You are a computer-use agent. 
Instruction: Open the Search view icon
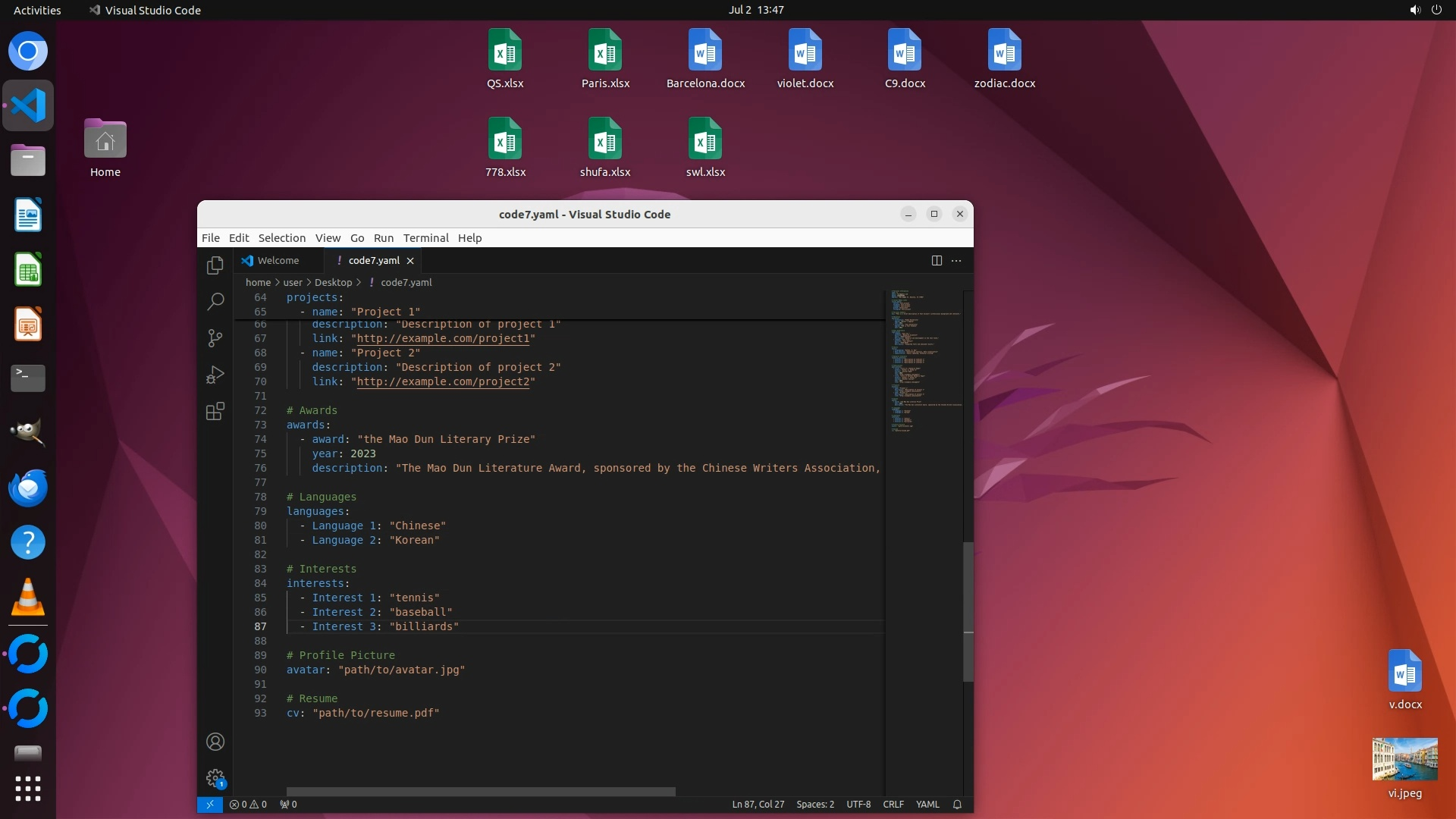[x=215, y=302]
